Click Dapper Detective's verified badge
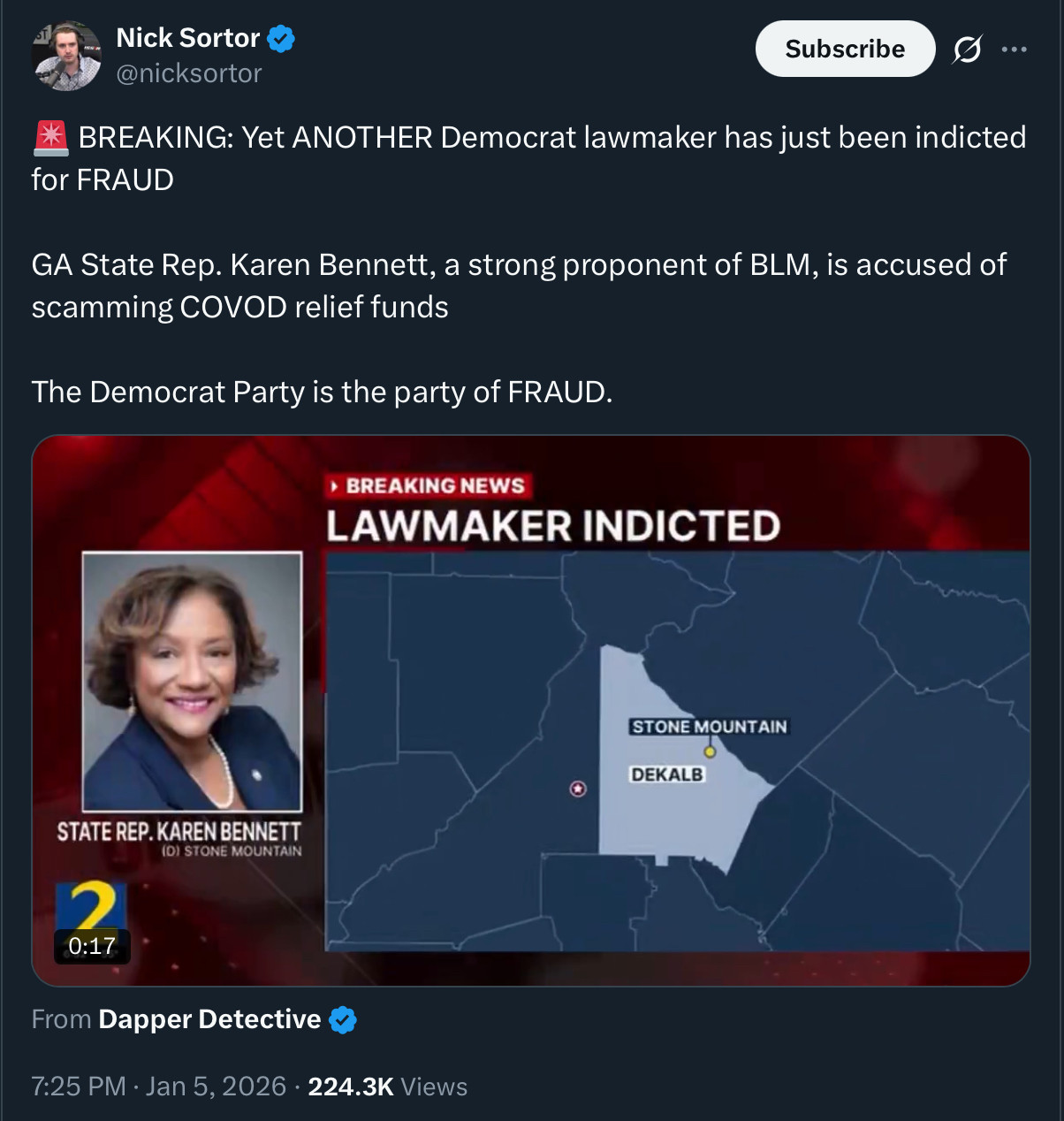 (343, 1019)
